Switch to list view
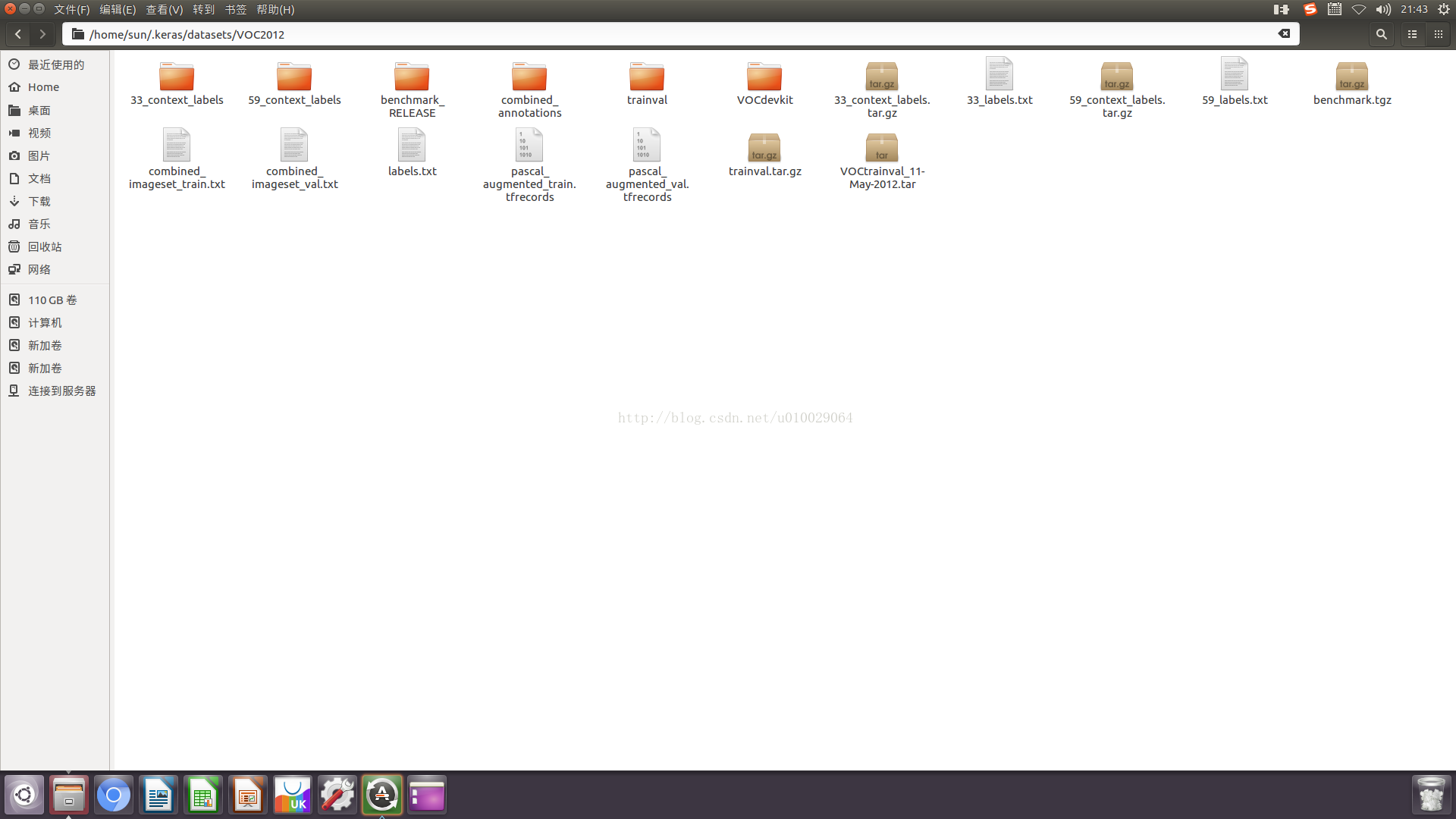This screenshot has width=1456, height=819. pos(1412,34)
